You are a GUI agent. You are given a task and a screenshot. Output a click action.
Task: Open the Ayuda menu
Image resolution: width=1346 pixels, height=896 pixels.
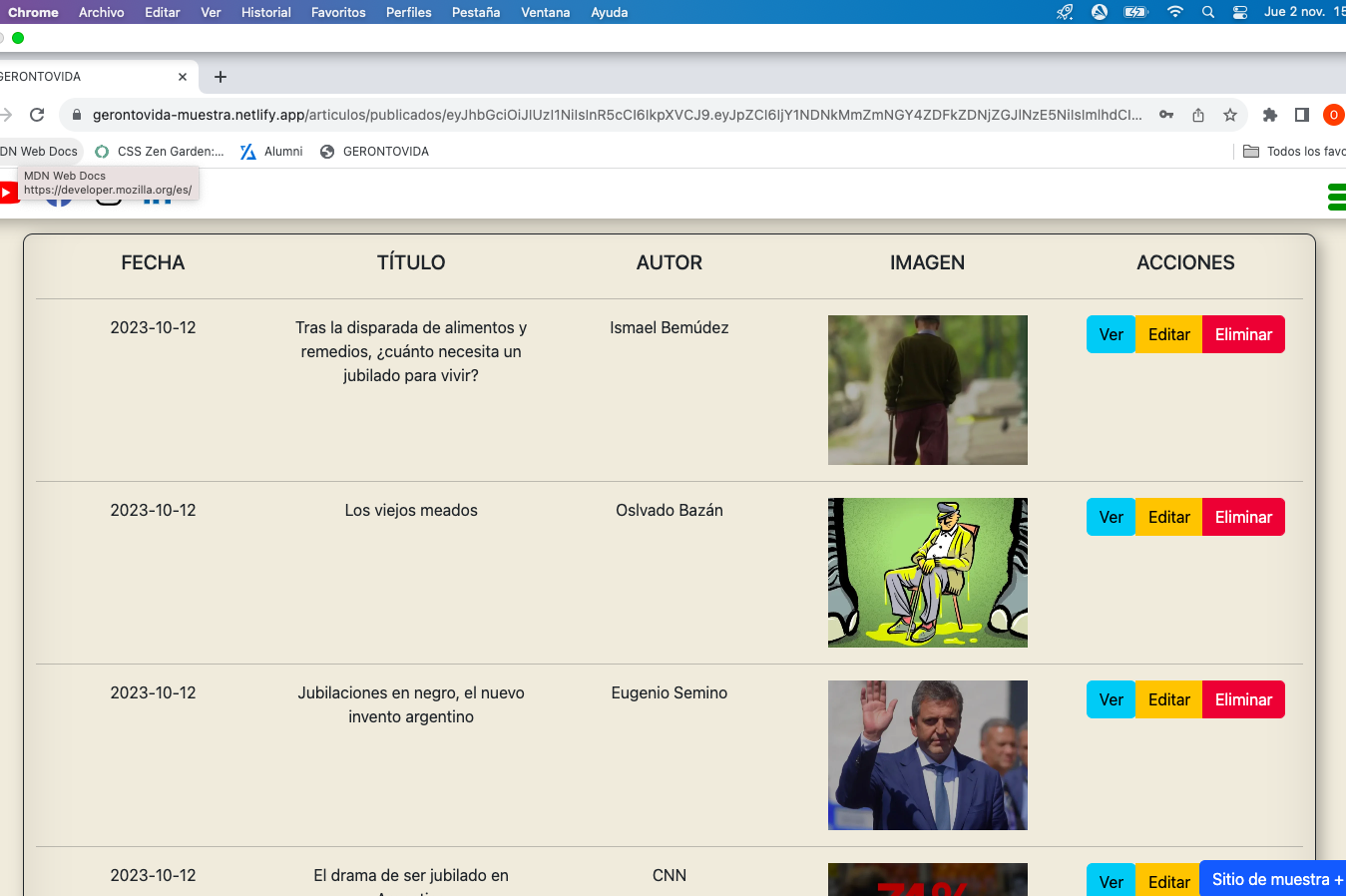point(610,12)
